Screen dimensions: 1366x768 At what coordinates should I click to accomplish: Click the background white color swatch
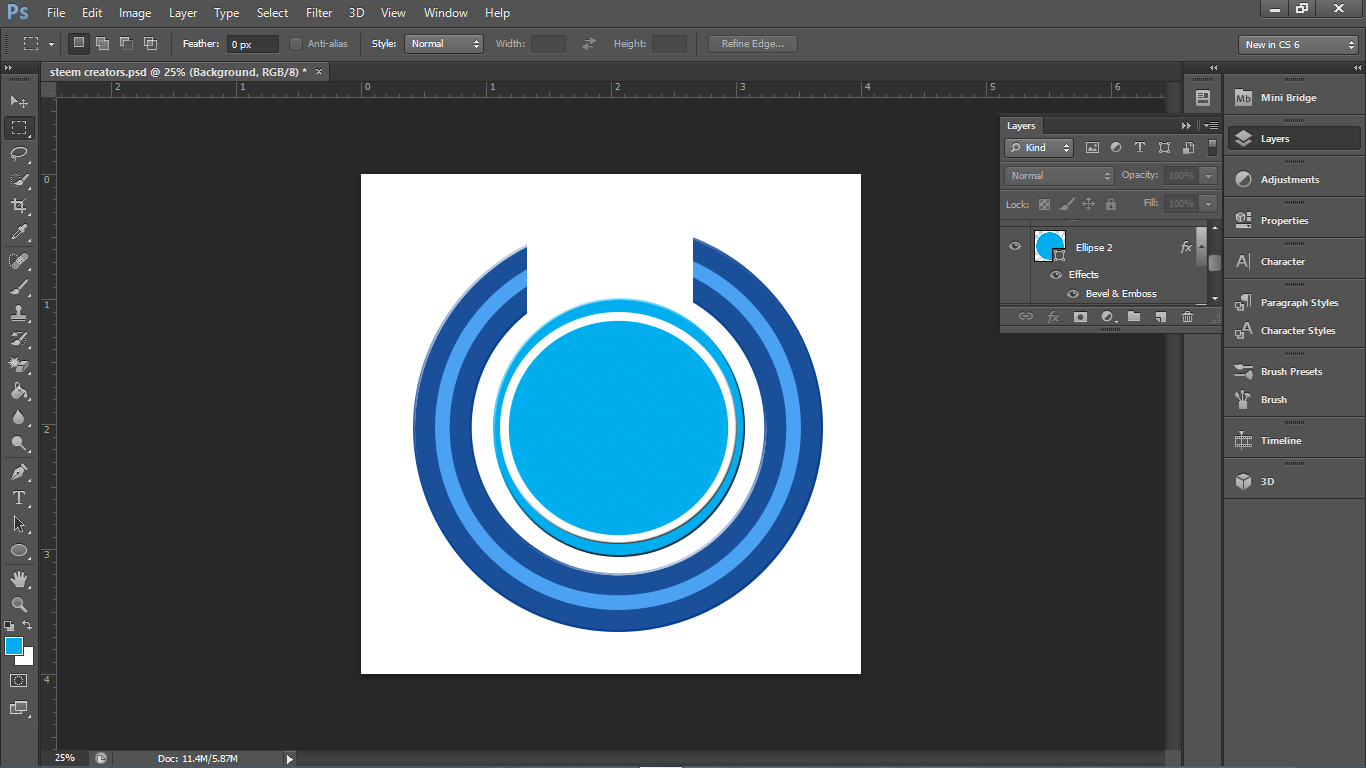click(27, 659)
